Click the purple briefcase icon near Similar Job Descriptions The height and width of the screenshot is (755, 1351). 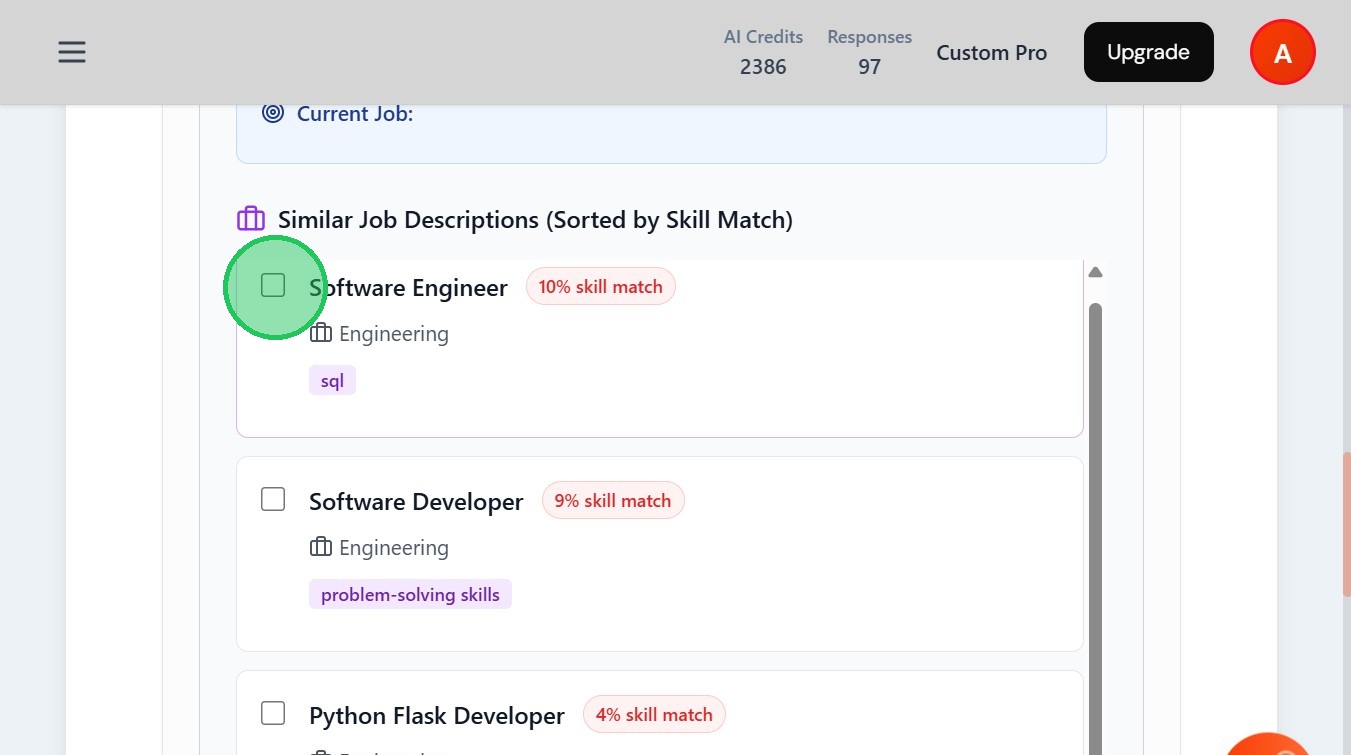point(250,219)
